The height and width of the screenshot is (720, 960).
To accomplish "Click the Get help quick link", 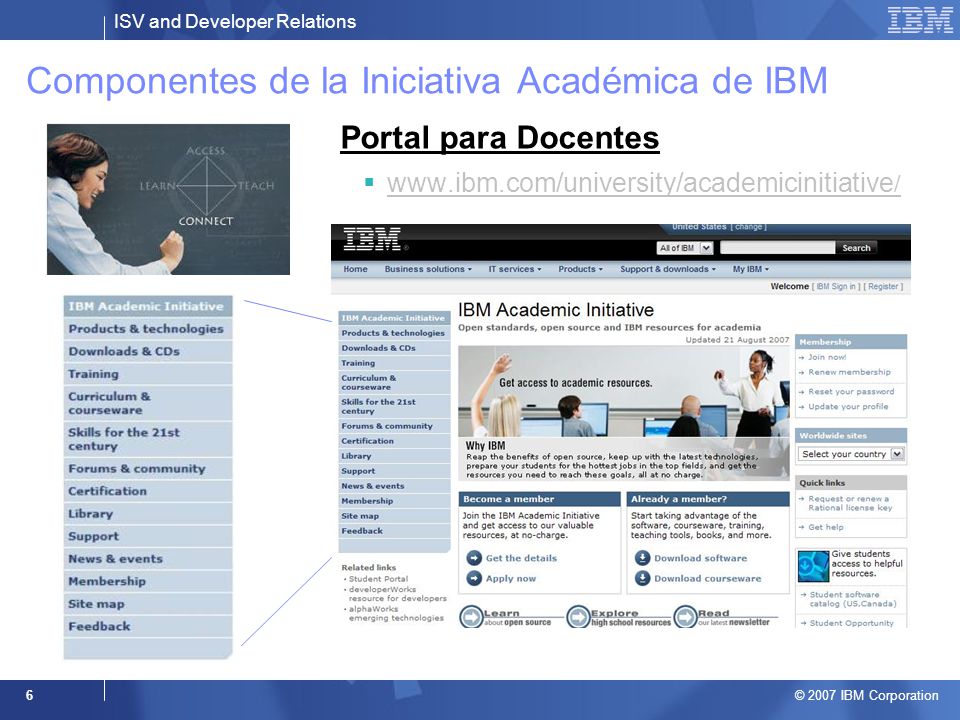I will click(x=825, y=527).
